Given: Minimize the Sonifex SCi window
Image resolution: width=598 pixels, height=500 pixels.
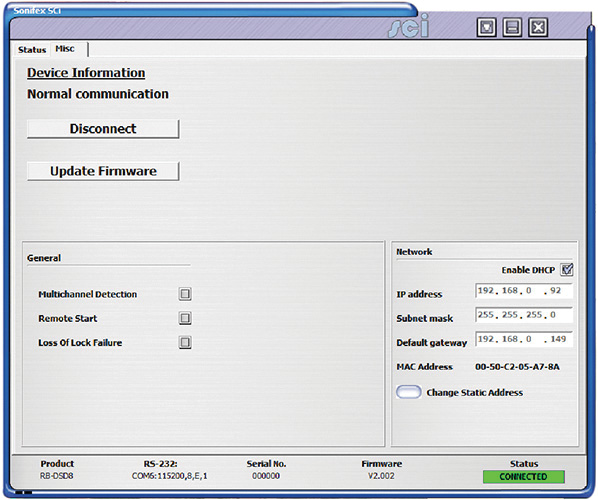Looking at the screenshot, I should coord(512,27).
